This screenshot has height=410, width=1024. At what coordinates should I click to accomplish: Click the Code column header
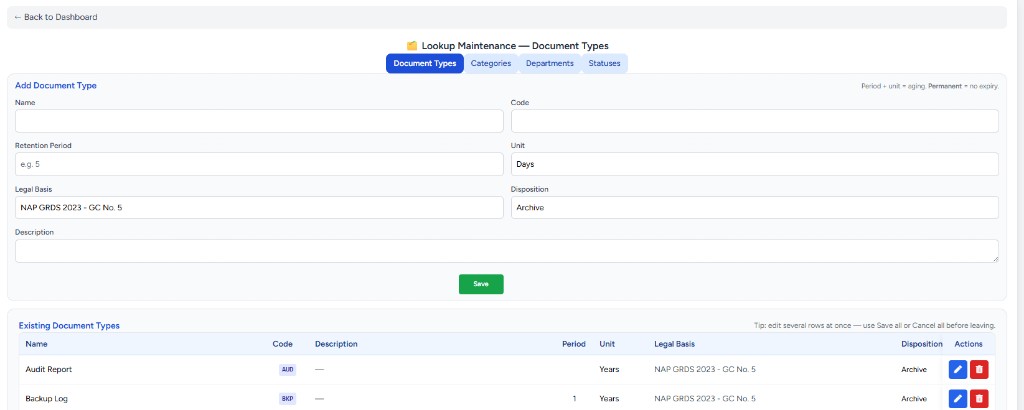[282, 344]
